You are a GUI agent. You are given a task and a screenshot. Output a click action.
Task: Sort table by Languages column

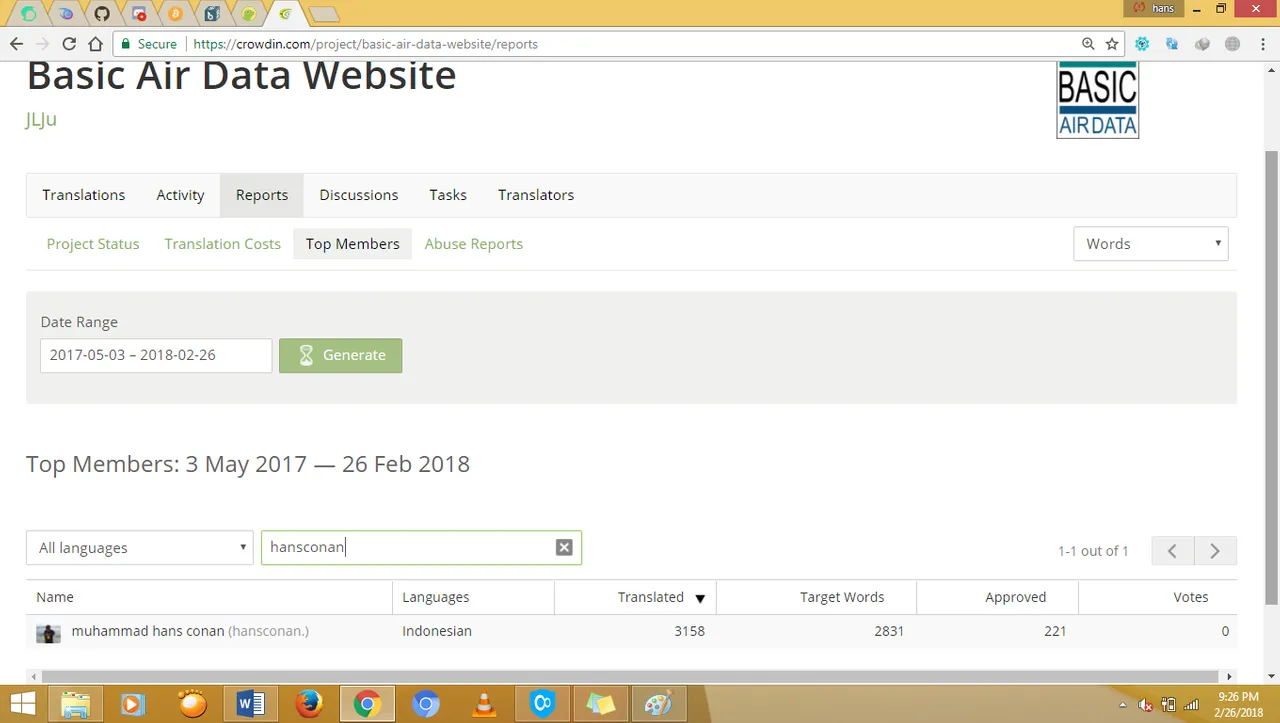point(474,597)
